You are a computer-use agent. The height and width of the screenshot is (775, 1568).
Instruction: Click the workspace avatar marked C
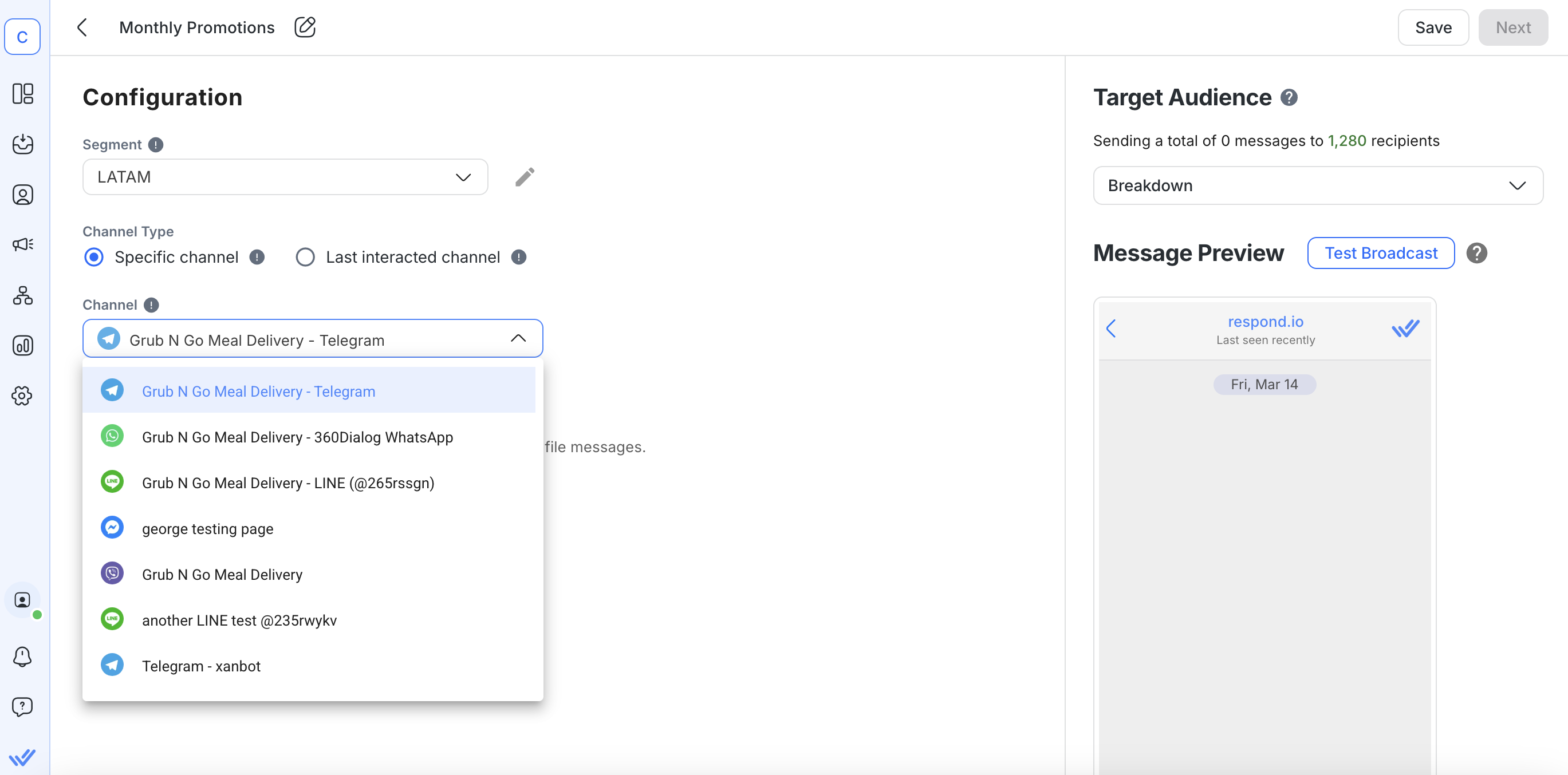(x=22, y=37)
